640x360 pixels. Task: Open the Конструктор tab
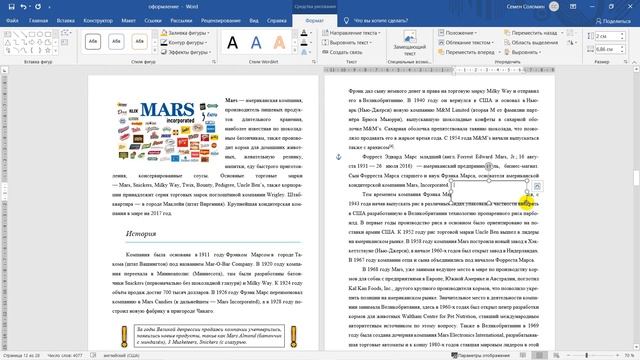coord(98,20)
